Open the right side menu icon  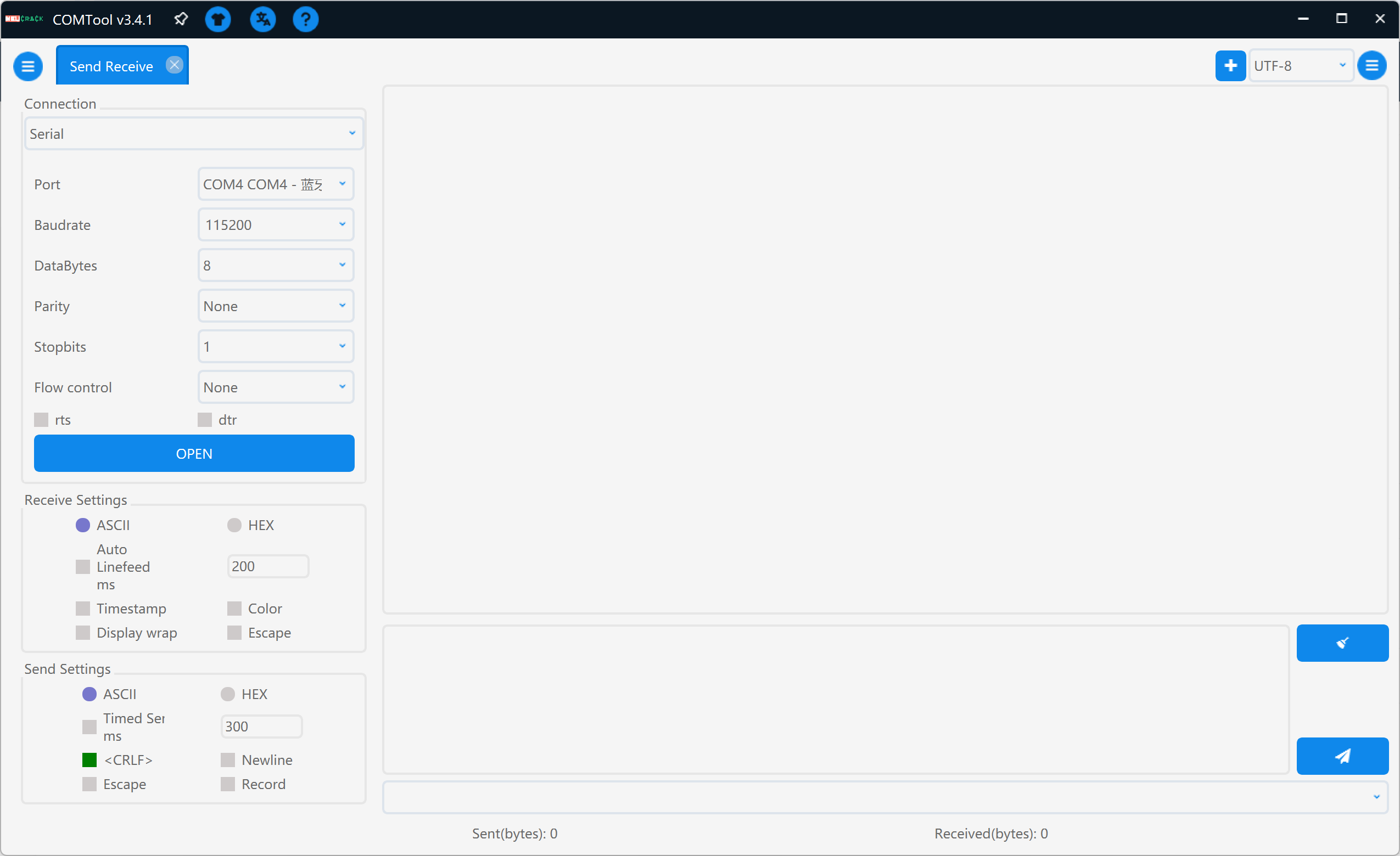[x=1371, y=65]
